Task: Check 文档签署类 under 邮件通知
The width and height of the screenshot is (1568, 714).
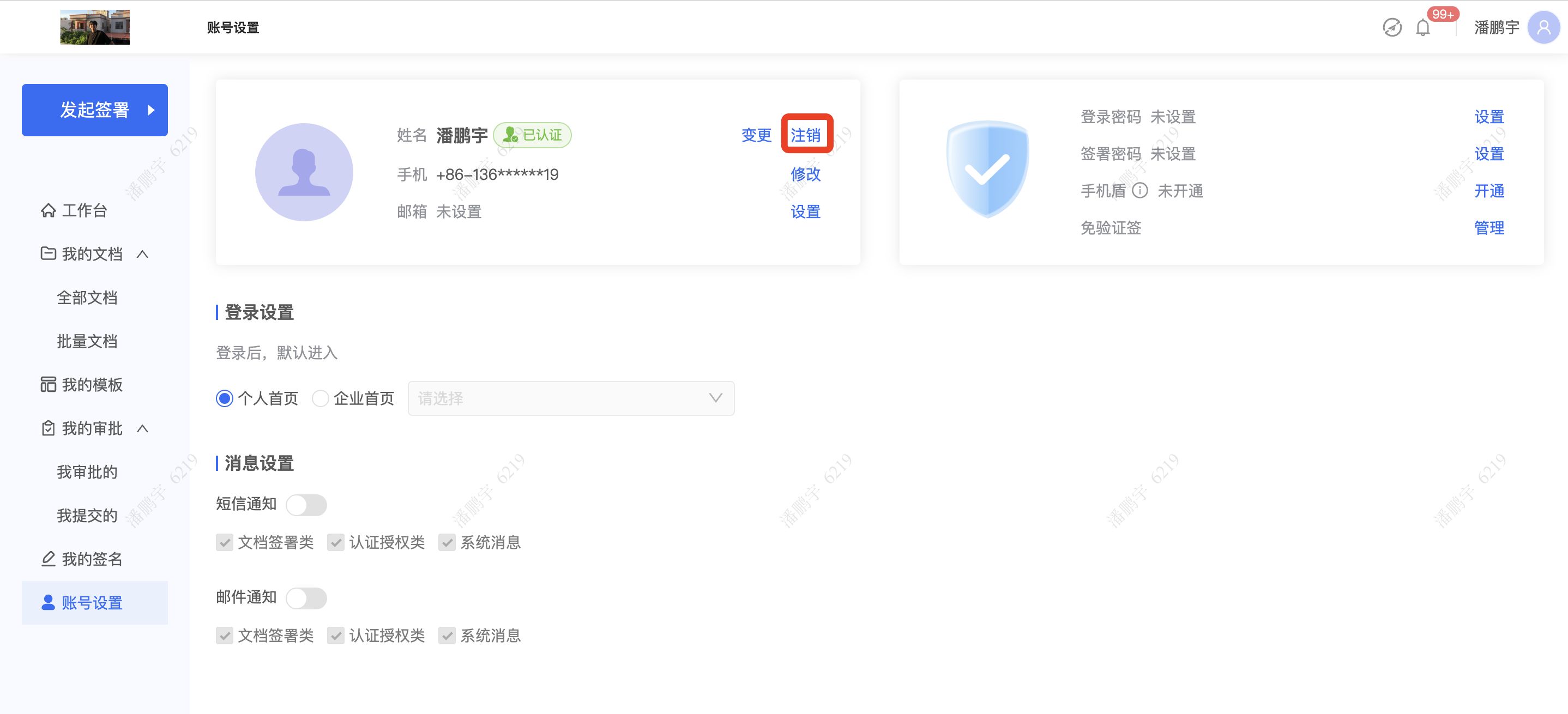Action: pos(225,636)
